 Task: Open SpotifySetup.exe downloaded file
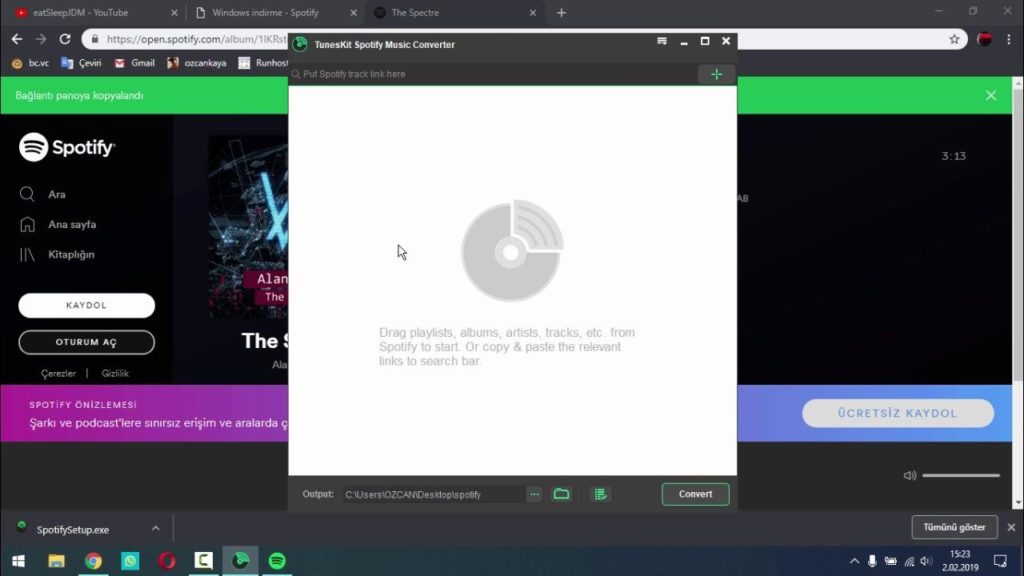click(72, 530)
